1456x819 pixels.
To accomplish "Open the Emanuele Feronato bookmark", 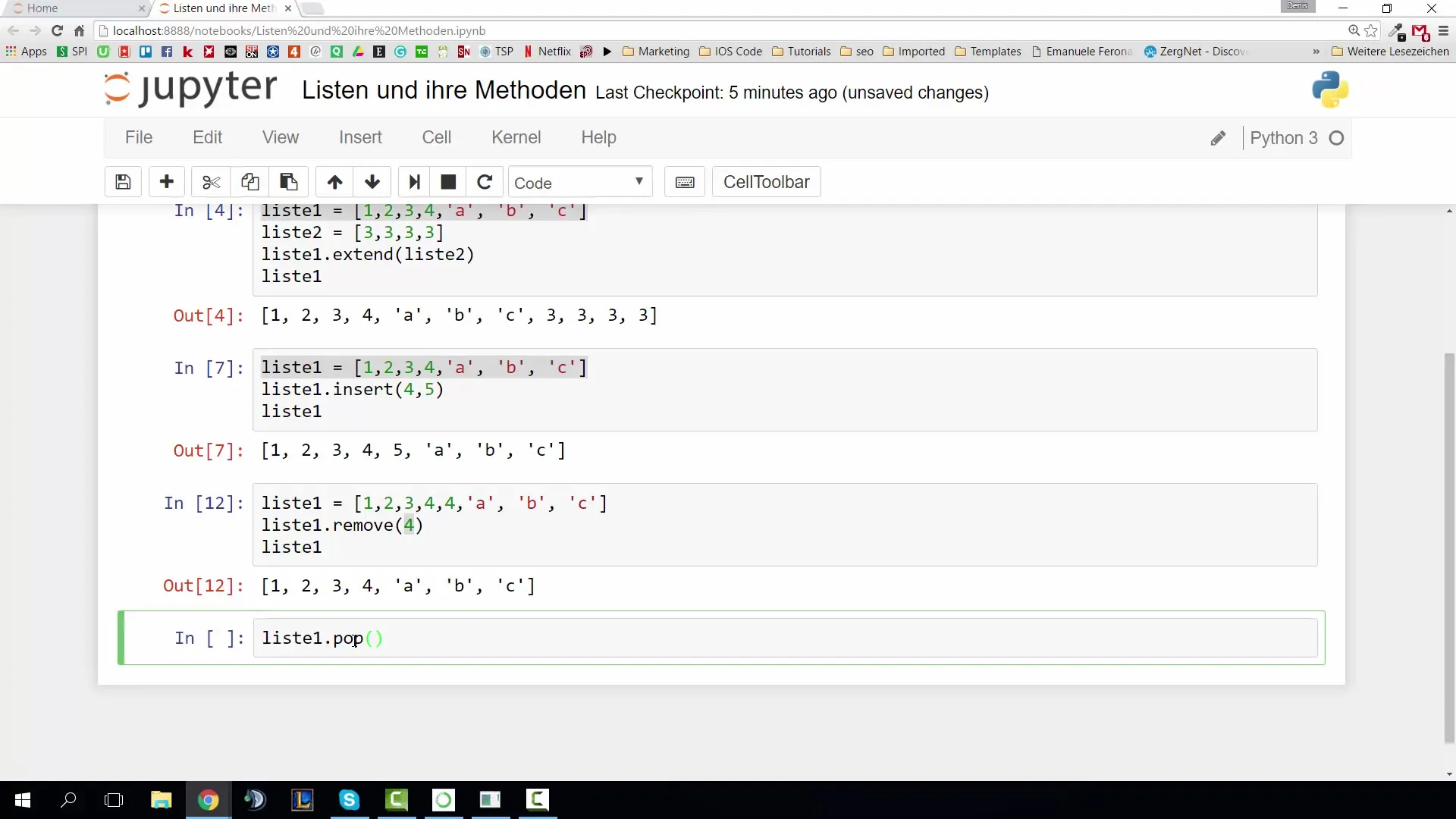I will (x=1082, y=52).
